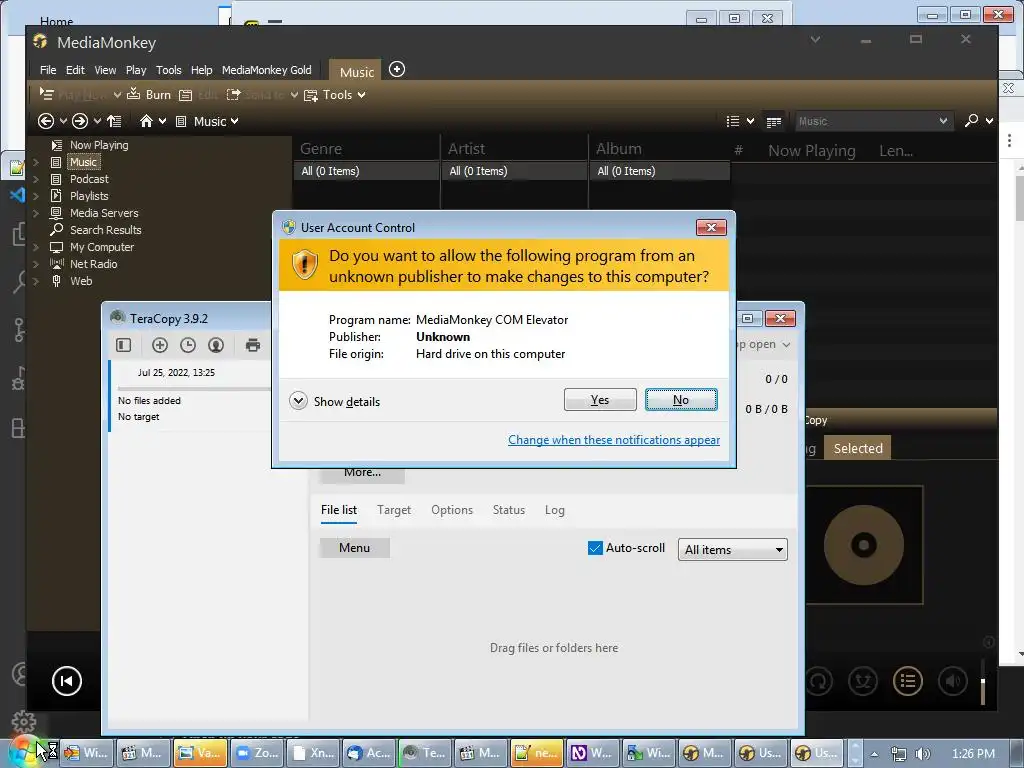Viewport: 1024px width, 768px height.
Task: Toggle TeraCopy panel layout icon
Action: pyautogui.click(x=123, y=345)
